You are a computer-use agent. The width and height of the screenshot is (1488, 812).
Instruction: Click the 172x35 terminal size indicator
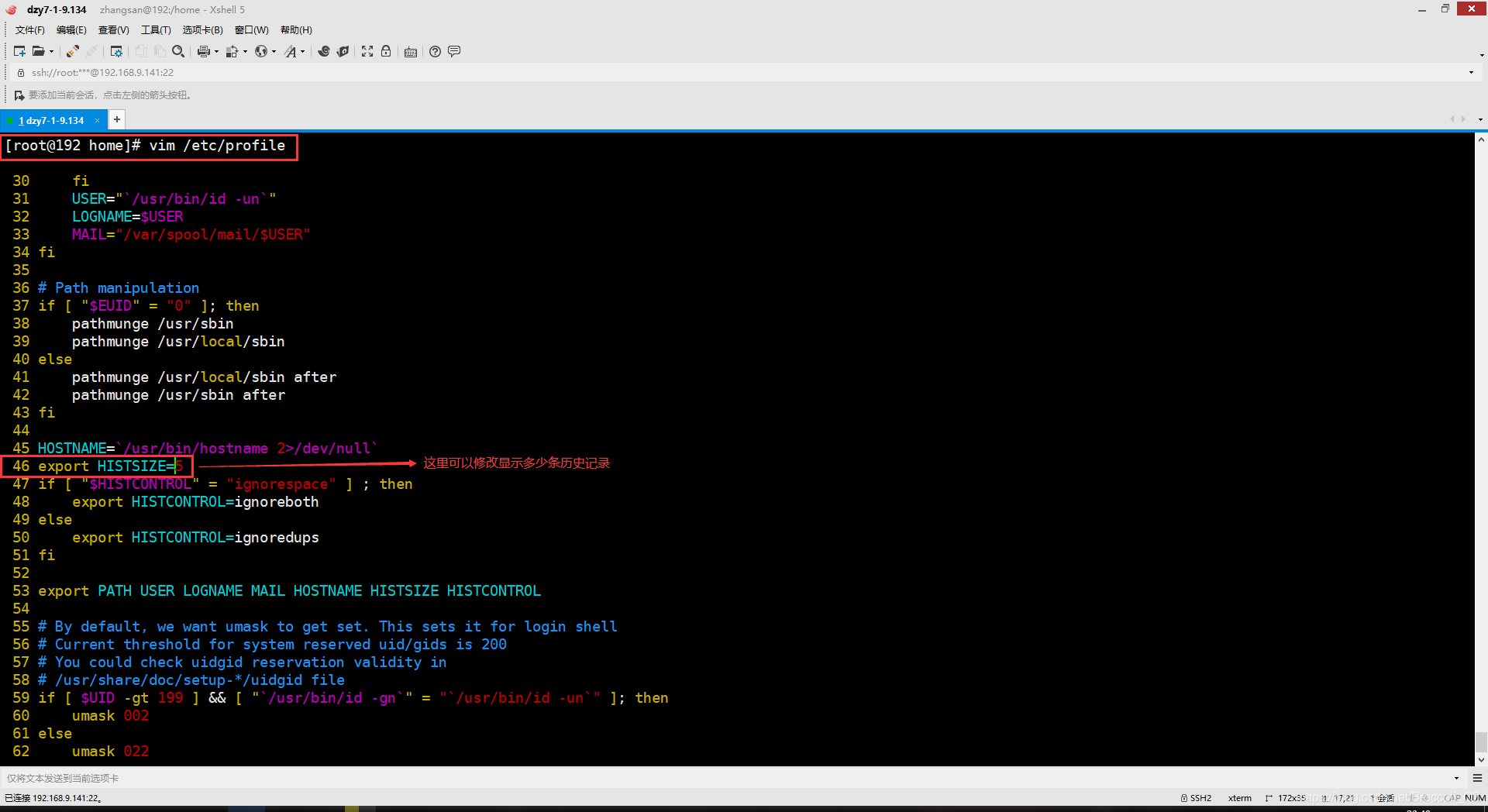[x=1286, y=798]
